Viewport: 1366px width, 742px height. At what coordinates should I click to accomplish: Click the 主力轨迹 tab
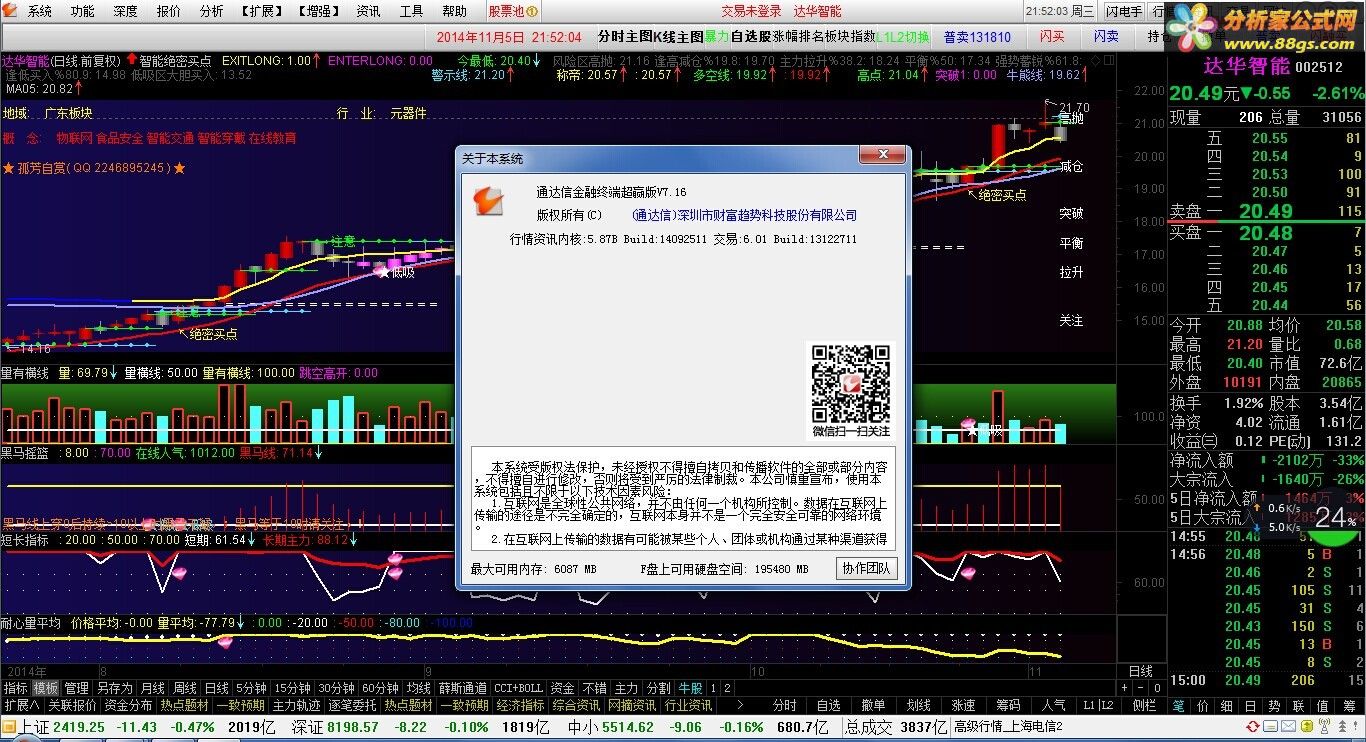coord(297,705)
